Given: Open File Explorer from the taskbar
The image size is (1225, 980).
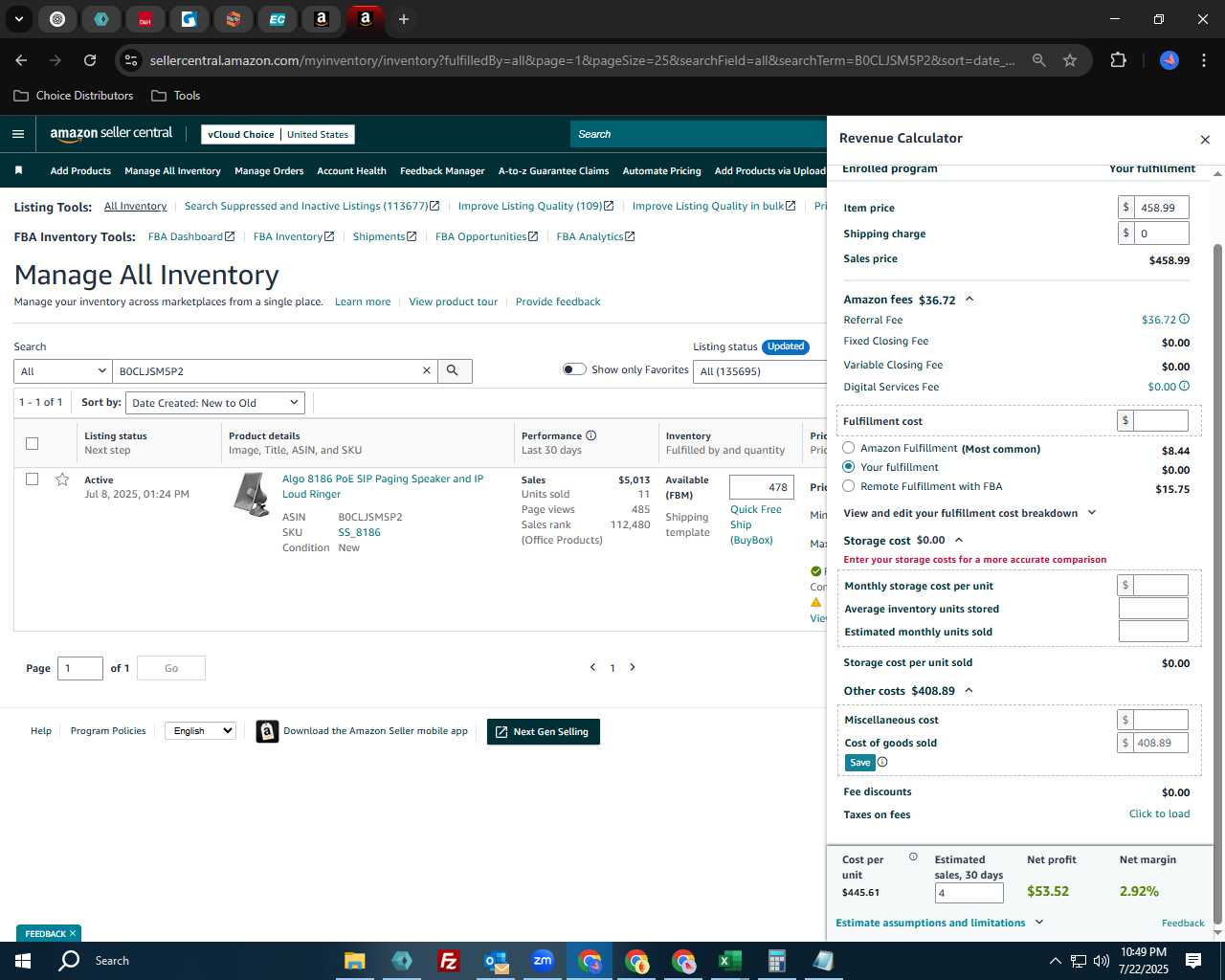Looking at the screenshot, I should coord(355,961).
